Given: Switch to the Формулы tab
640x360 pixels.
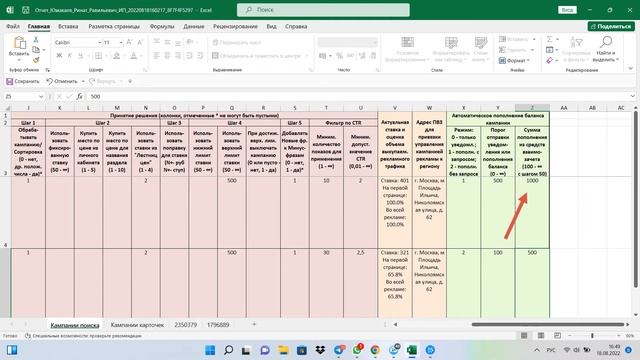Looking at the screenshot, I should [162, 26].
